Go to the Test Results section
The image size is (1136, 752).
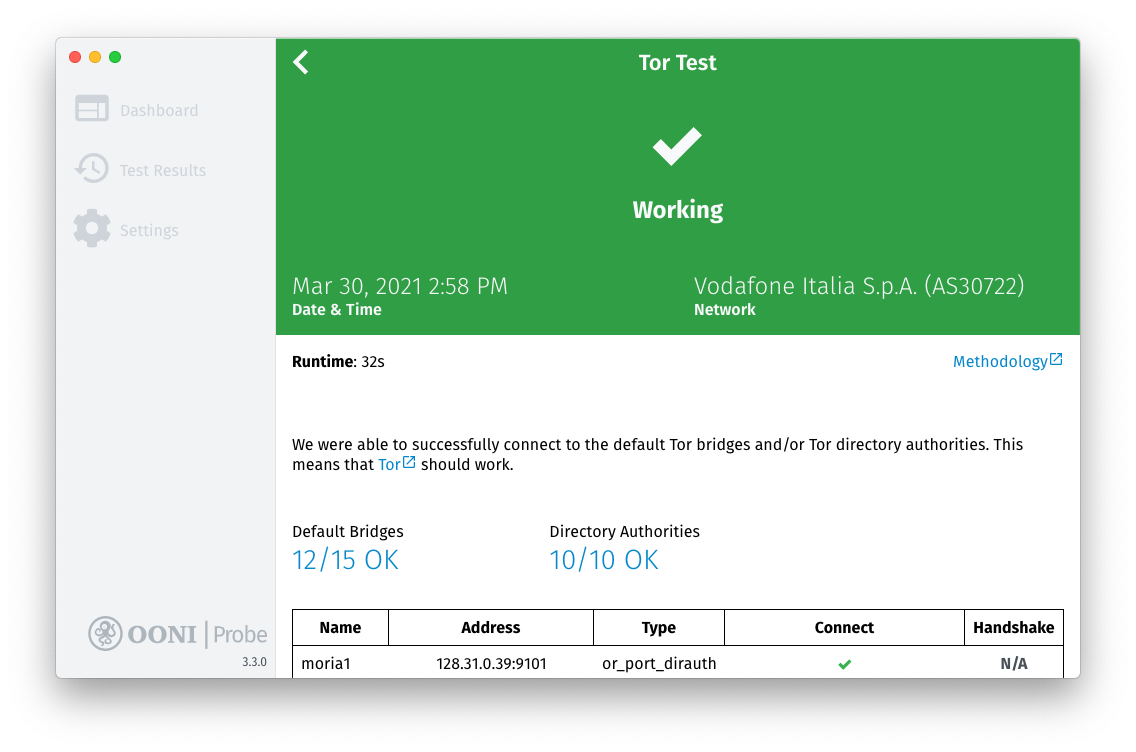pos(163,171)
